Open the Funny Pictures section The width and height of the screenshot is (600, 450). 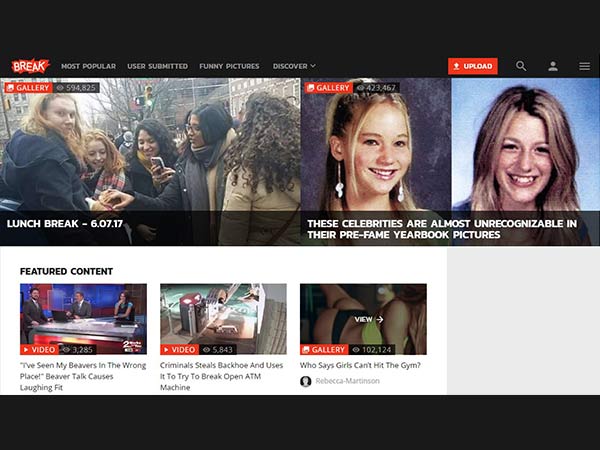point(229,66)
